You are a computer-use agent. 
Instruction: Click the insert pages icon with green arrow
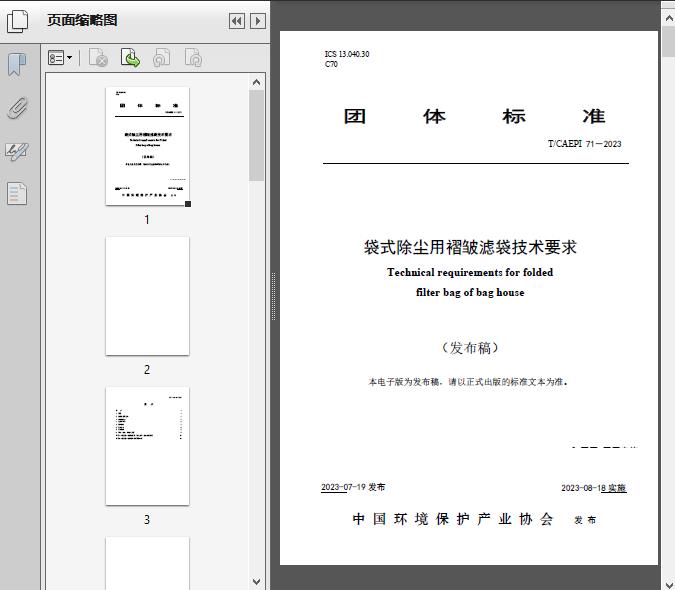point(130,58)
